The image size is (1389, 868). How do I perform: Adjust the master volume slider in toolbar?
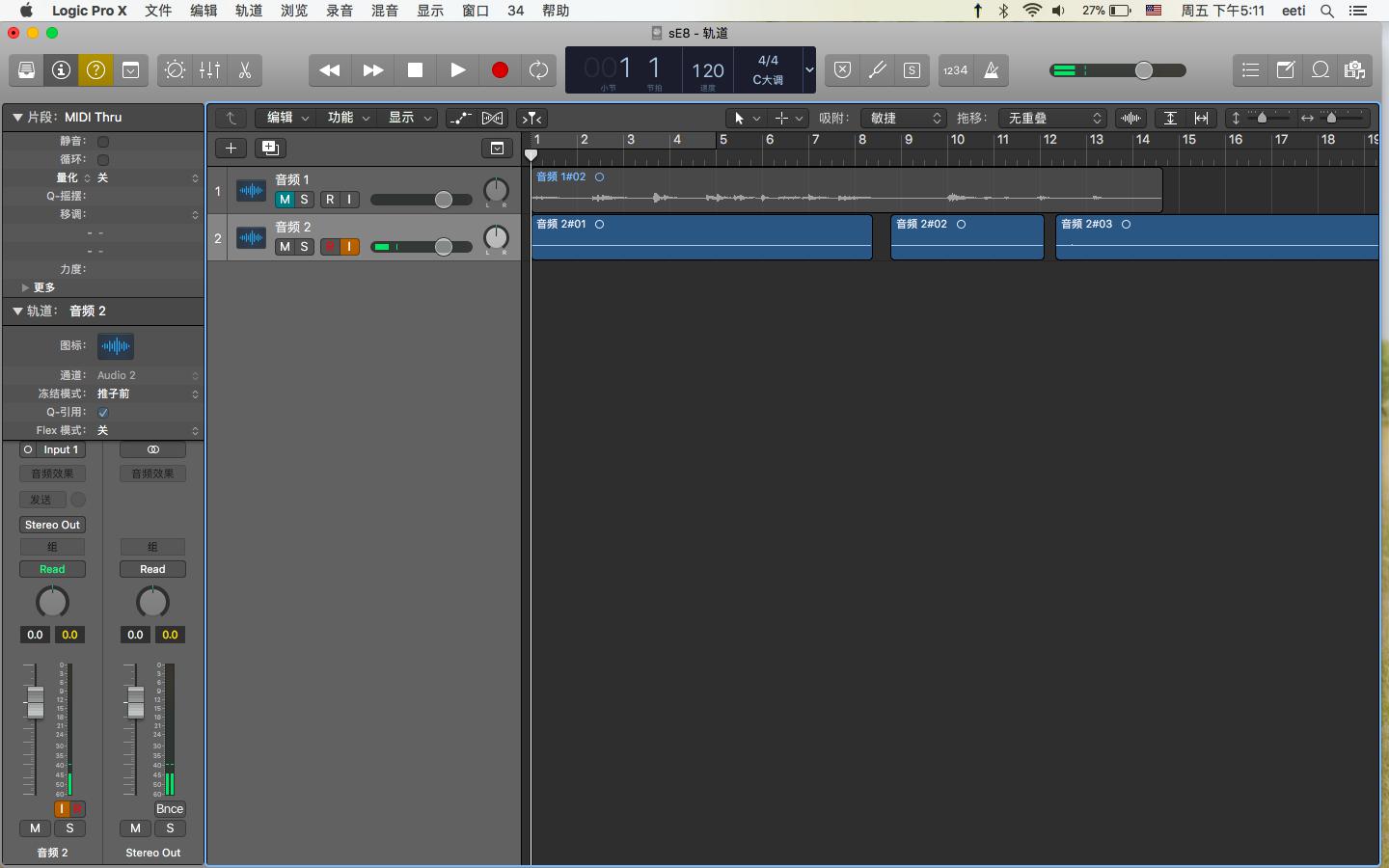(1144, 70)
